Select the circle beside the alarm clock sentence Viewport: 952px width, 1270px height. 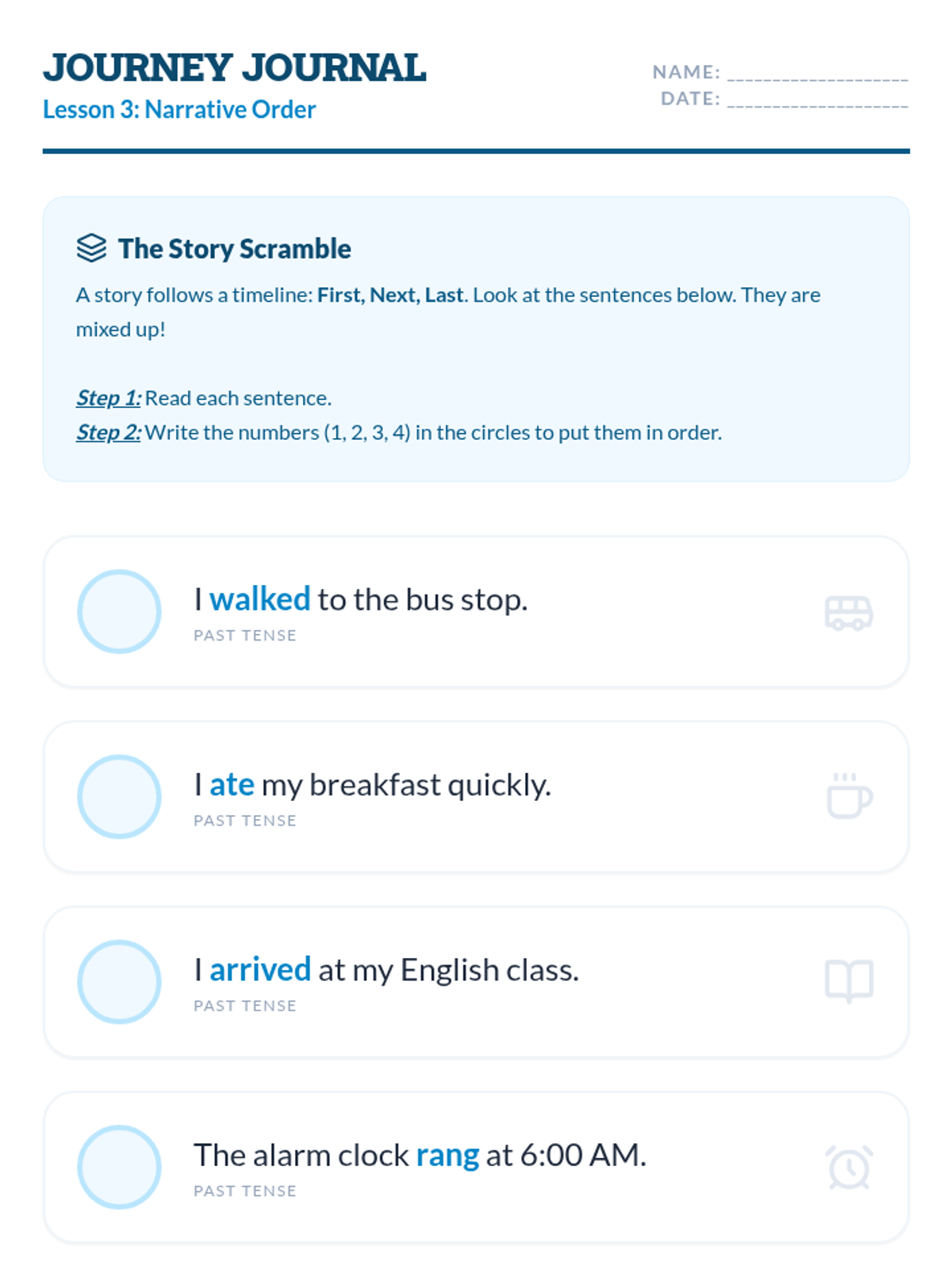(x=119, y=1167)
